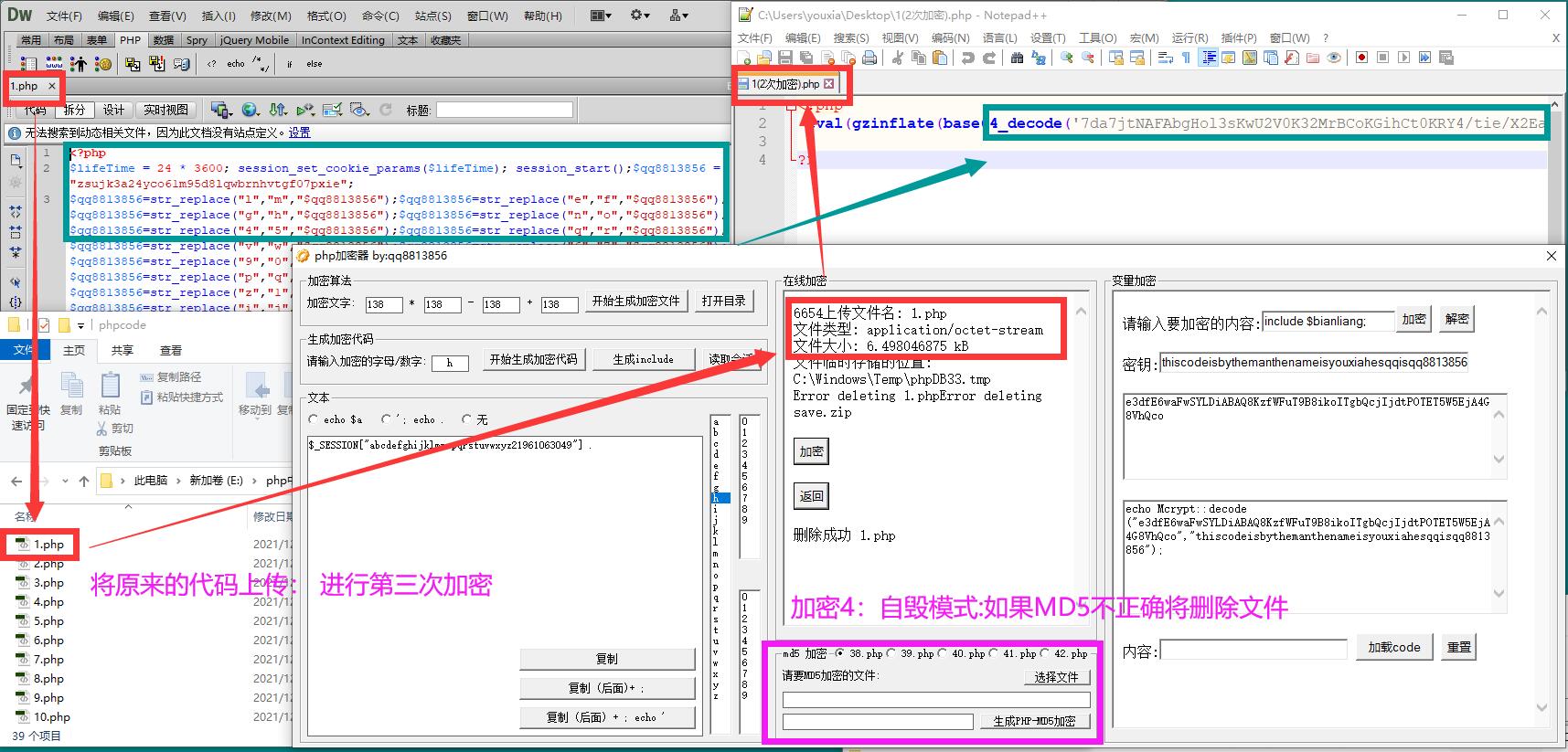This screenshot has width=1568, height=752.
Task: Switch to the jQuery Mobile insert tab
Action: [254, 40]
